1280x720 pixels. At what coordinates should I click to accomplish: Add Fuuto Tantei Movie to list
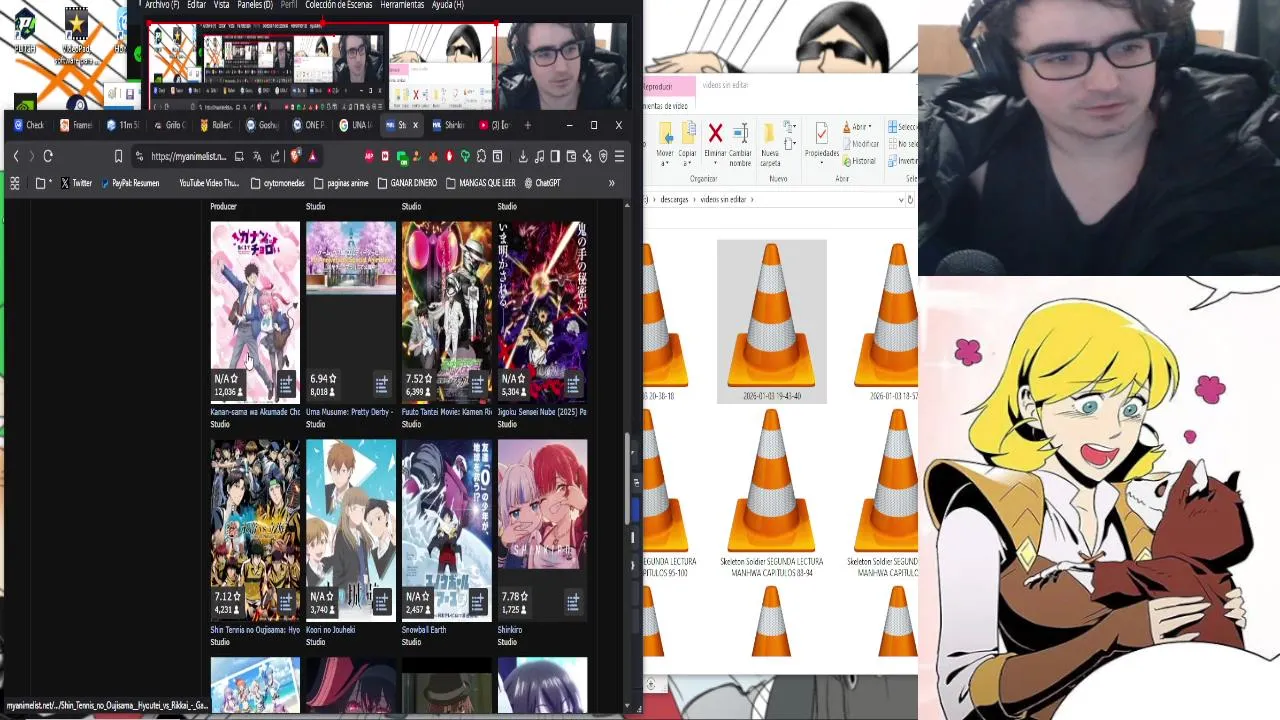[x=477, y=384]
